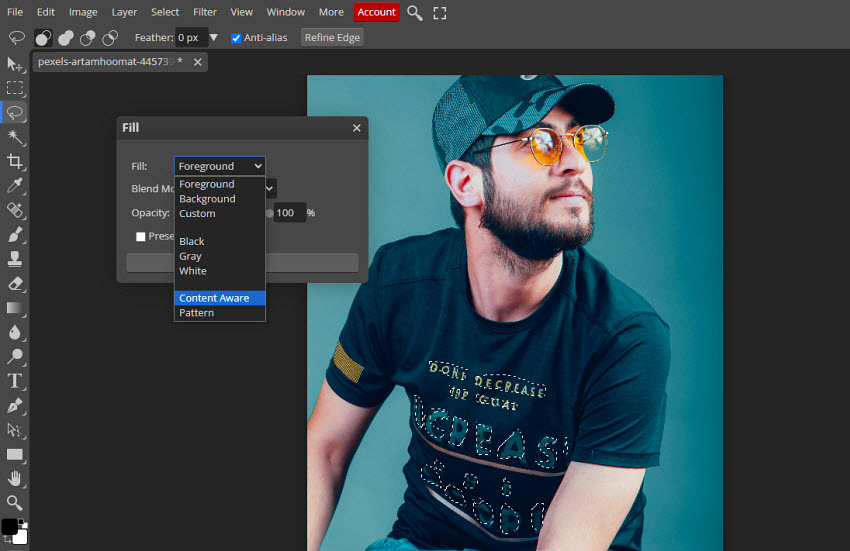Viewport: 850px width, 551px height.
Task: Click the OK bar in Fill dialog
Action: [x=242, y=262]
